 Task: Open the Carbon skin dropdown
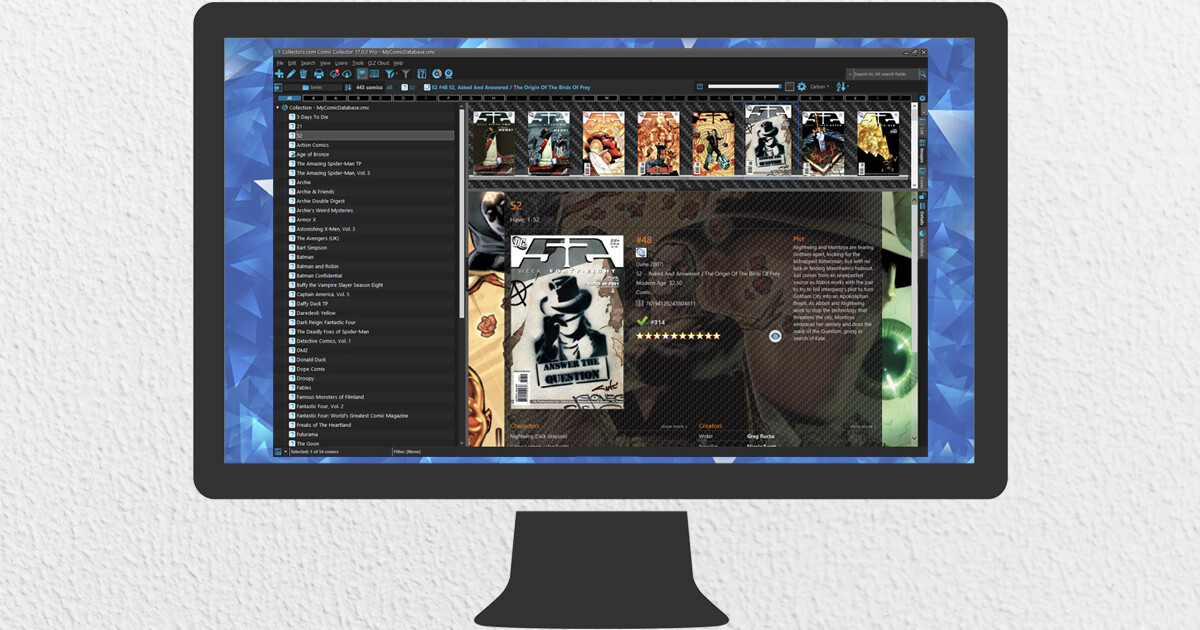point(820,87)
